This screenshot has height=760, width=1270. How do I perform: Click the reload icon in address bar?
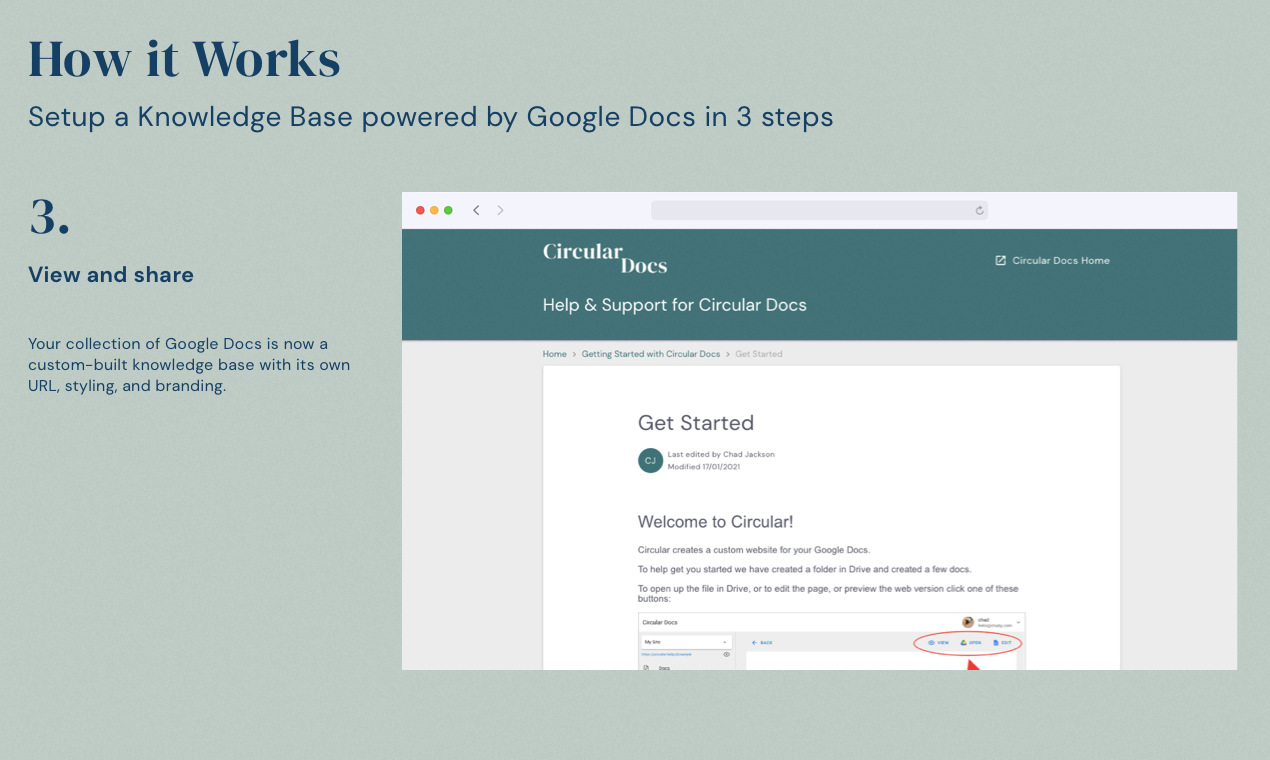point(979,210)
